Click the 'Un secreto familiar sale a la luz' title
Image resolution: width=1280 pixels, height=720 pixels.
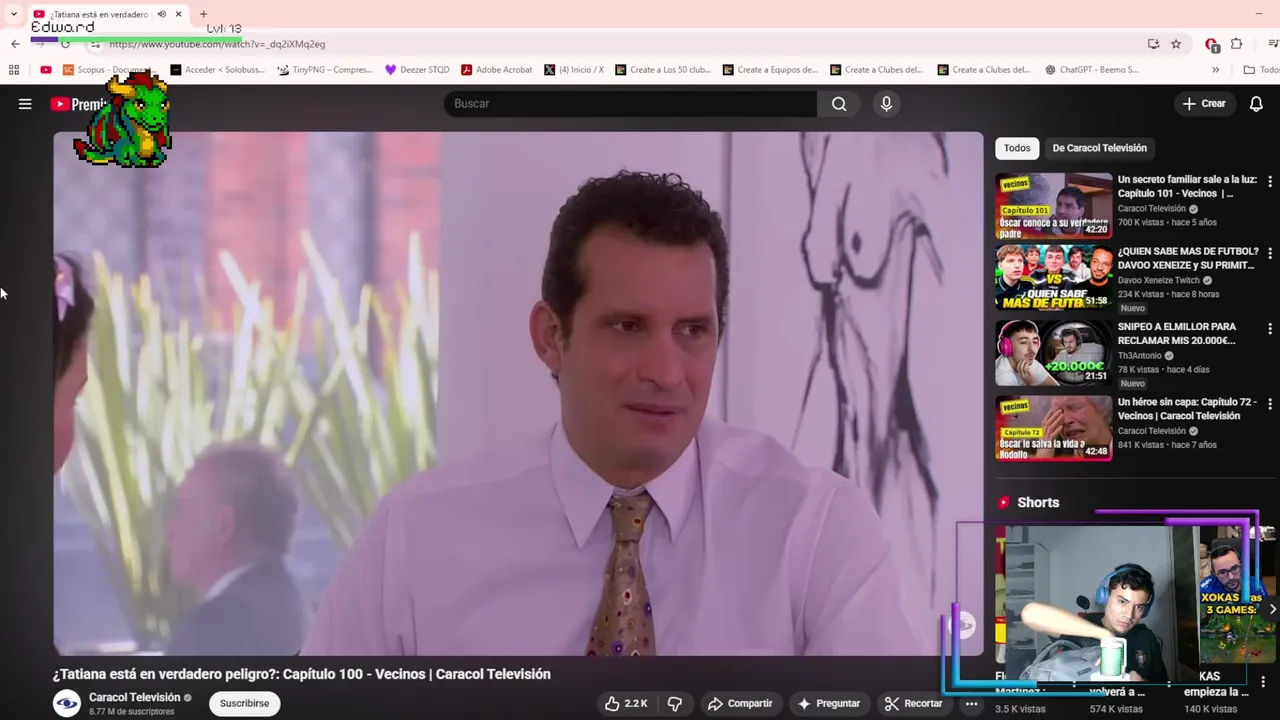[x=1187, y=187]
